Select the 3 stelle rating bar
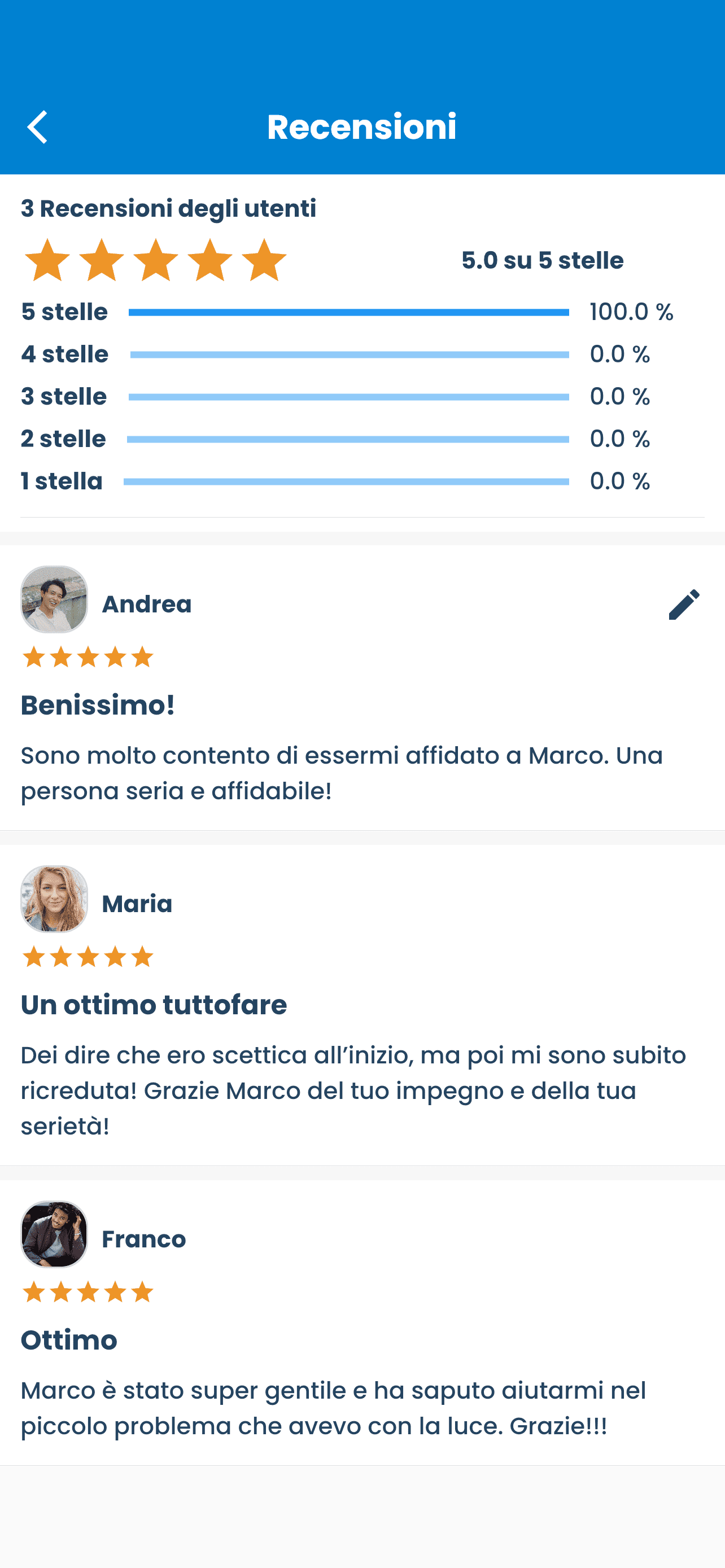 (348, 397)
